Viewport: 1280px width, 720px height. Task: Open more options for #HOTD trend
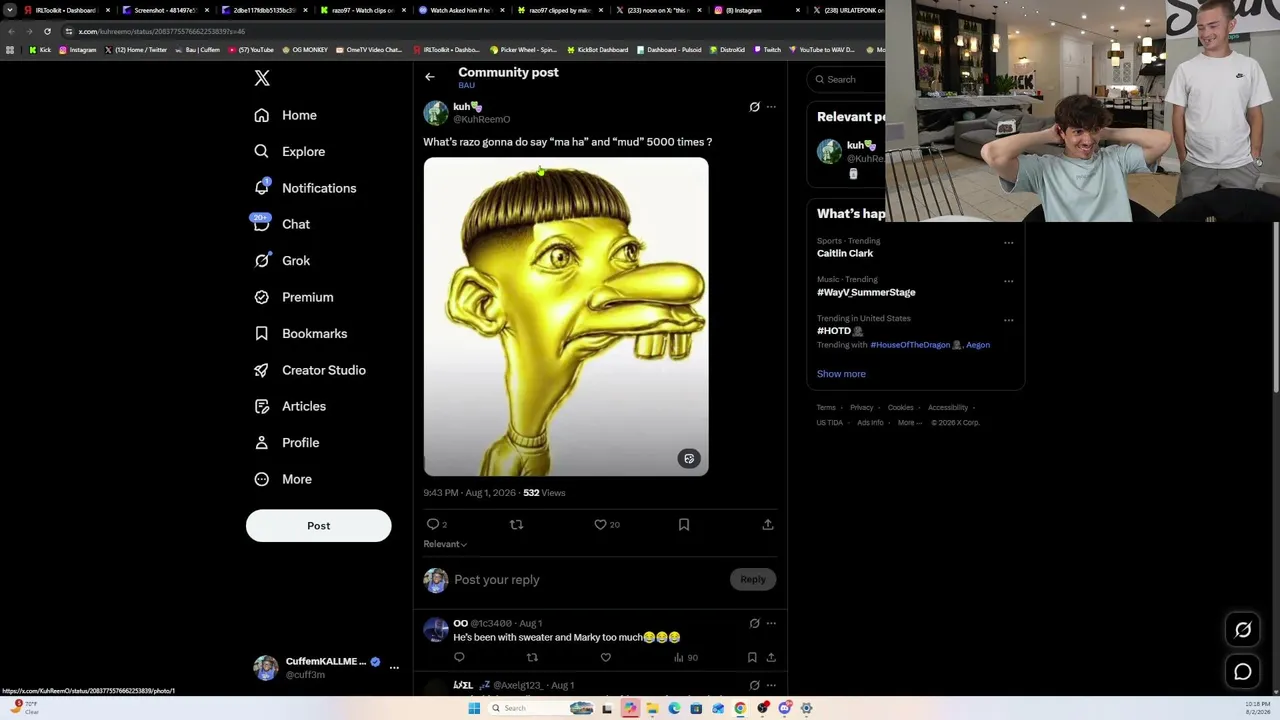tap(1008, 320)
